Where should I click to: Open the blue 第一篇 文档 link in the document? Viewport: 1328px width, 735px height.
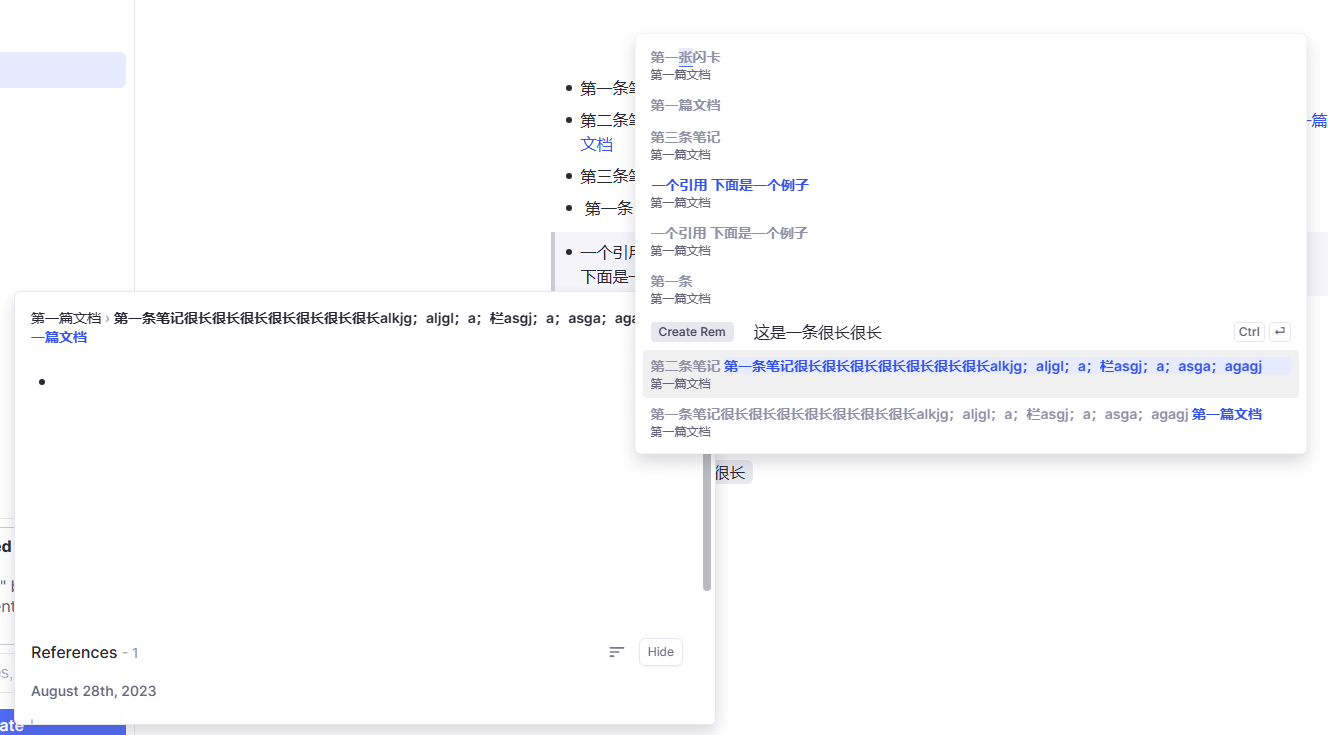click(596, 143)
